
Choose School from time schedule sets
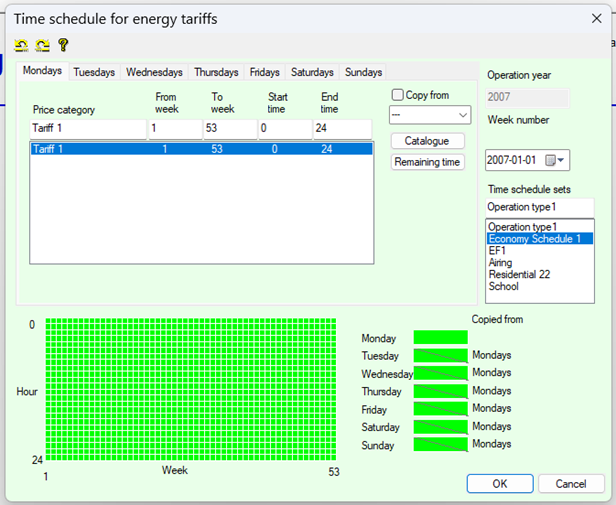point(503,286)
